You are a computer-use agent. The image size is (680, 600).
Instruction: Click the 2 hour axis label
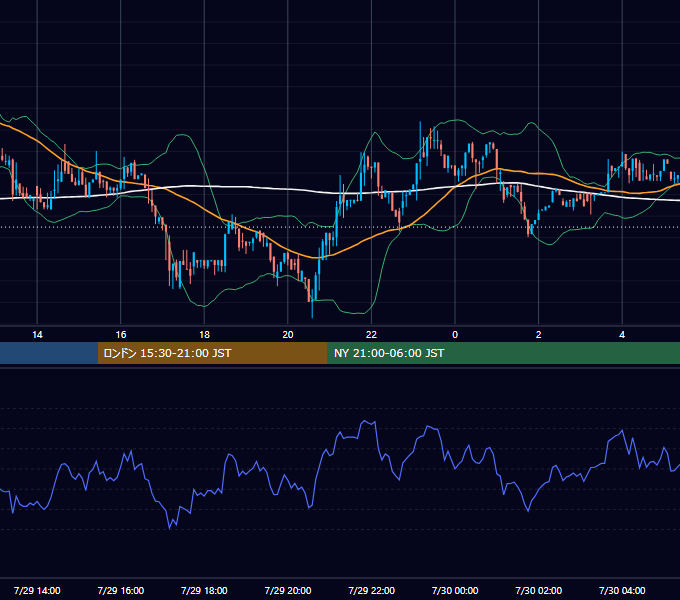click(x=539, y=335)
